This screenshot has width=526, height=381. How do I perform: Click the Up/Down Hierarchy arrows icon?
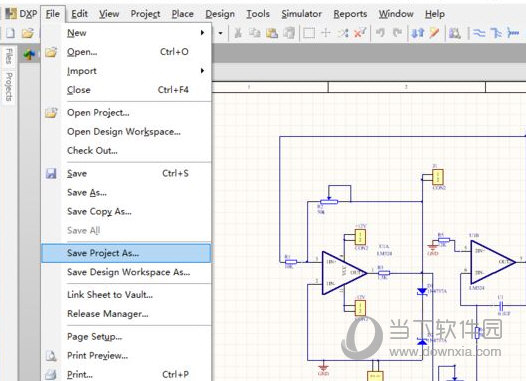[x=418, y=33]
